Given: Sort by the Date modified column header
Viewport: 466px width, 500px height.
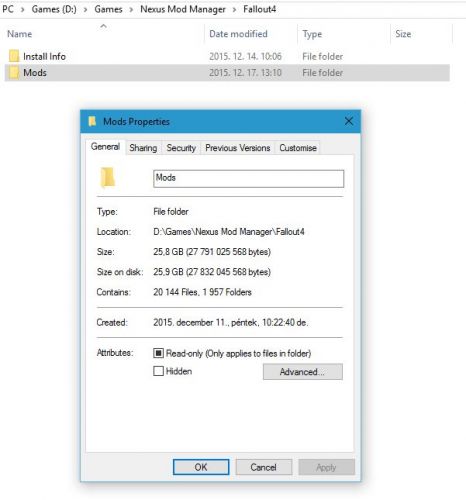Looking at the screenshot, I should (238, 34).
